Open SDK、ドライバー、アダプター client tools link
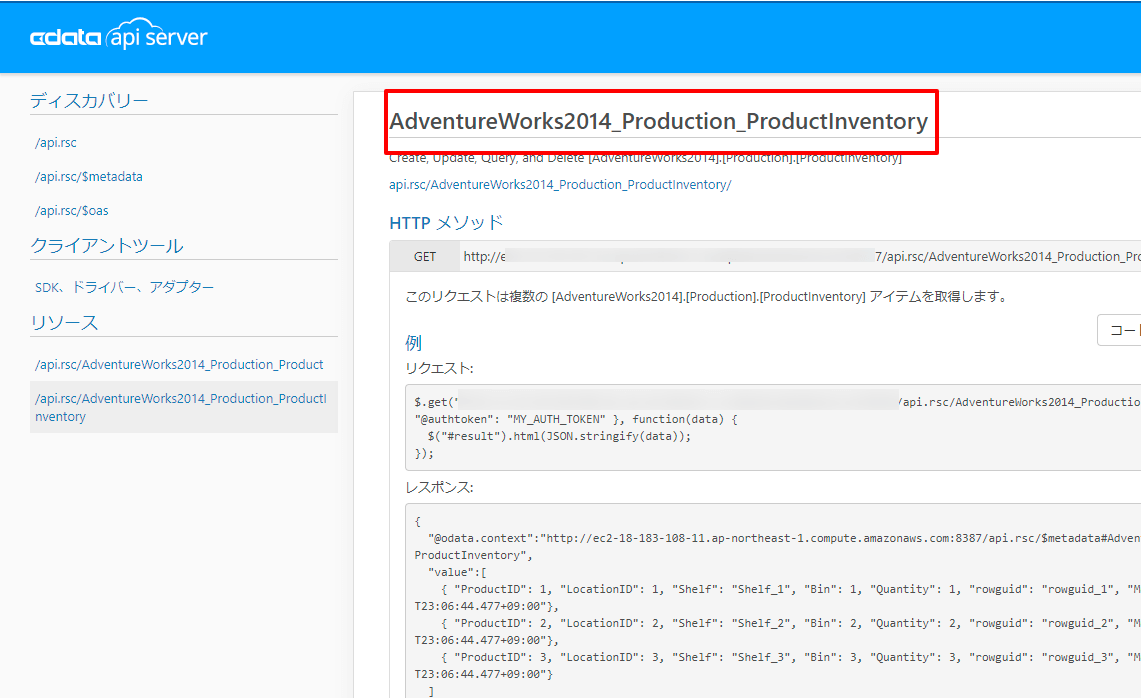 (124, 287)
